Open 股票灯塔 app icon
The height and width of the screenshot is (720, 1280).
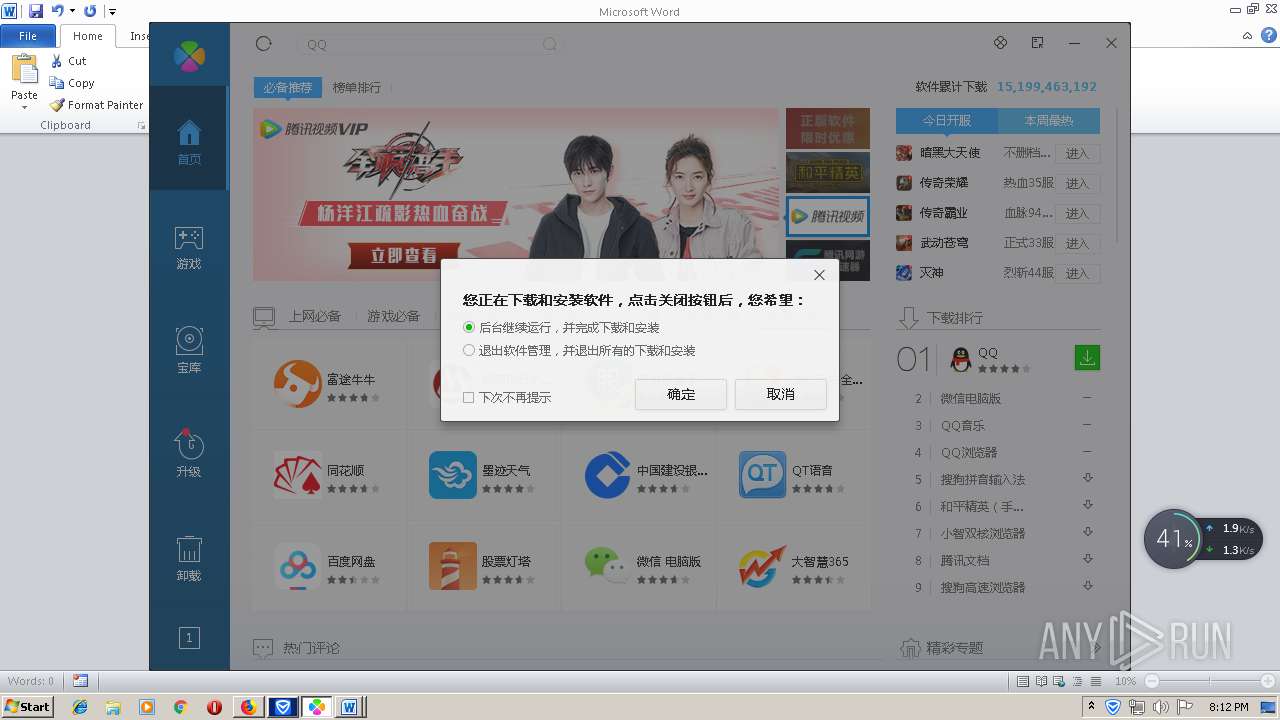coord(452,566)
